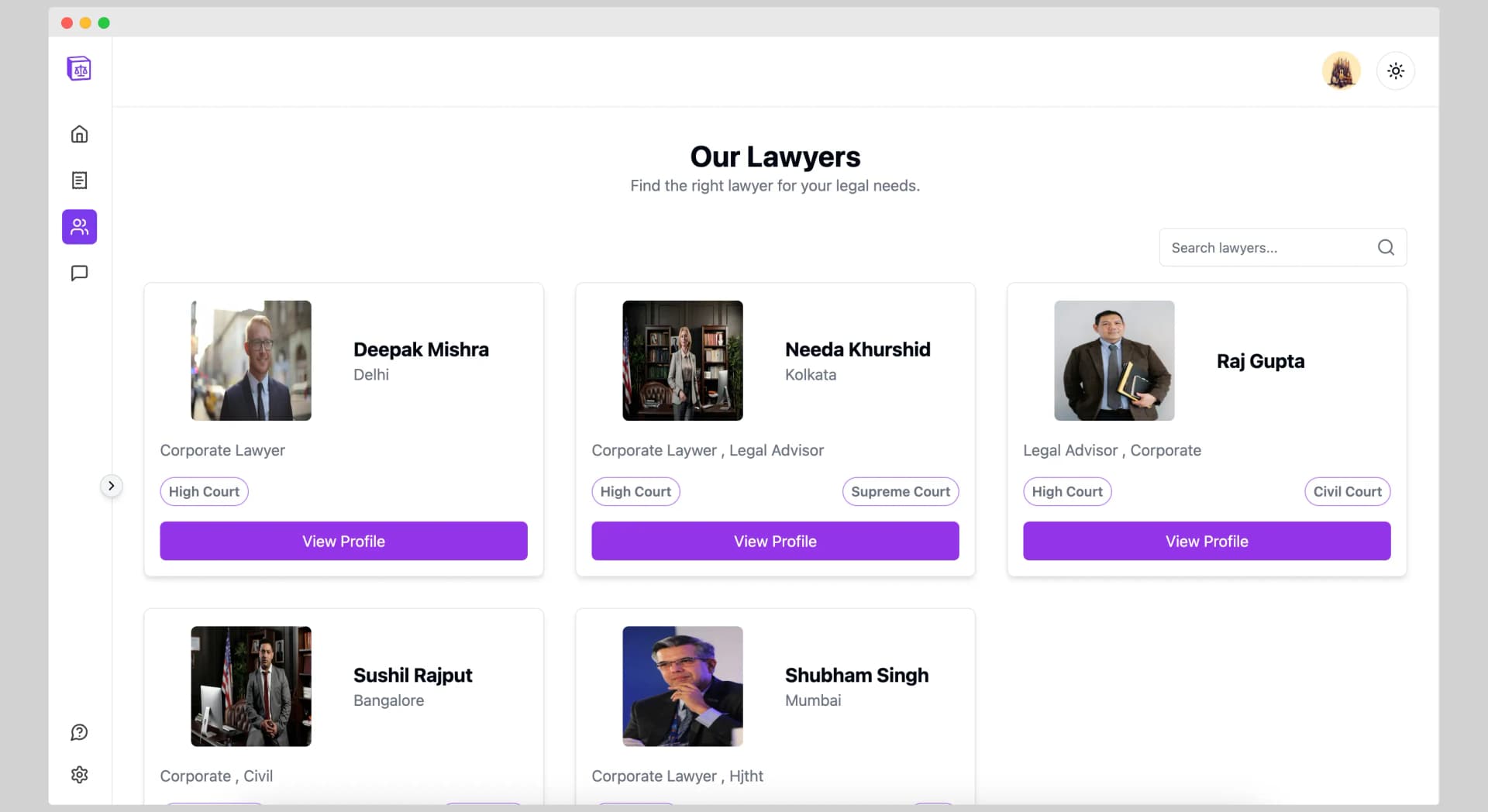The width and height of the screenshot is (1488, 812).
Task: Open the settings gear icon
Action: (x=79, y=774)
